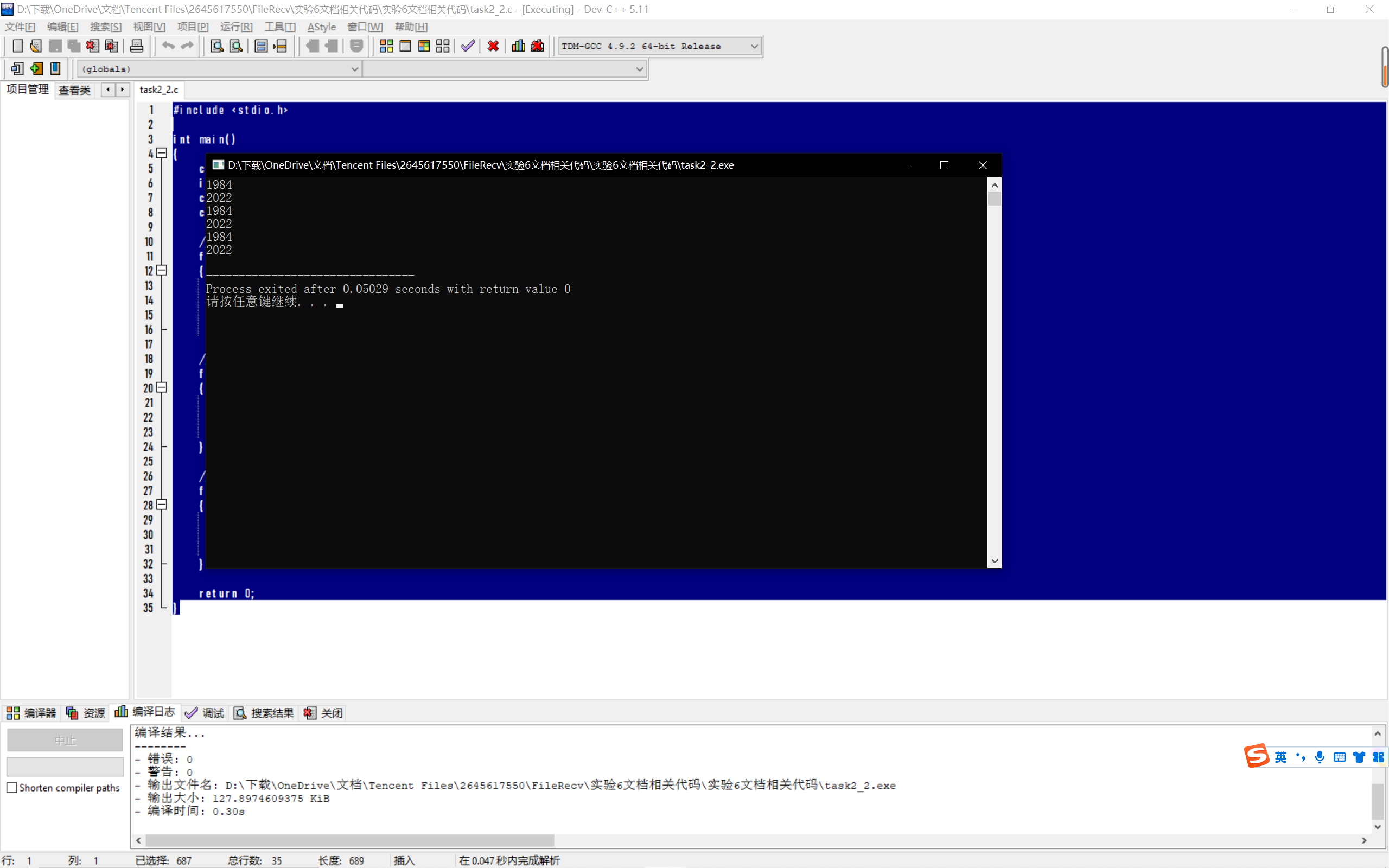Click the compile log horizontal scrollbar thumb
Viewport: 1389px width, 868px height.
click(350, 840)
